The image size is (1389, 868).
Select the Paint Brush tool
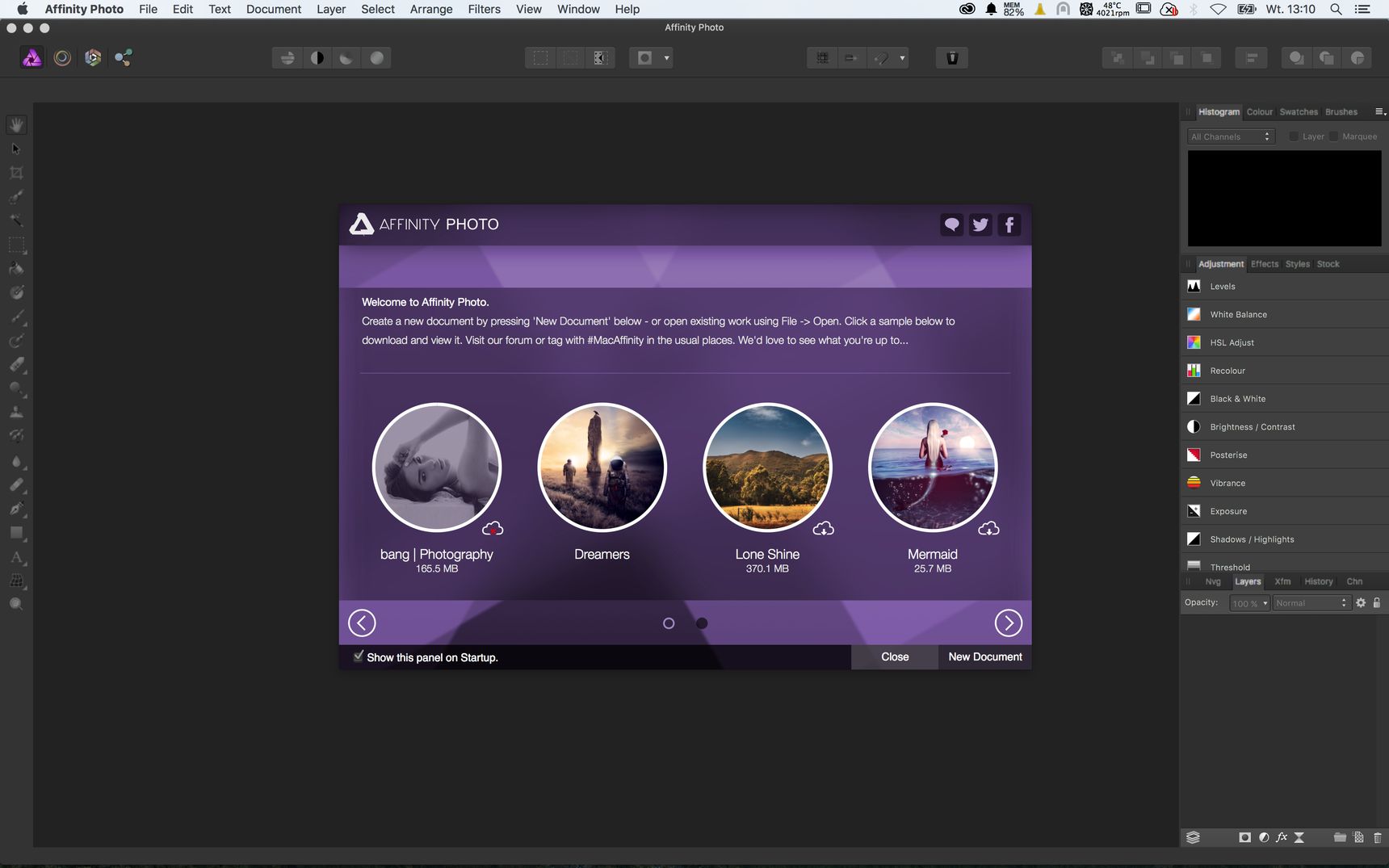(16, 317)
